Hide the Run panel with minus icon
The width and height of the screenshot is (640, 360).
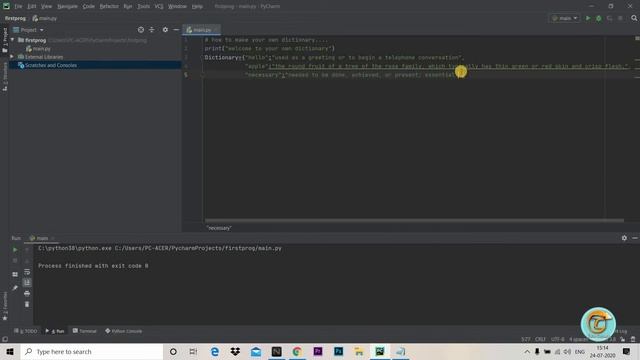pos(635,238)
